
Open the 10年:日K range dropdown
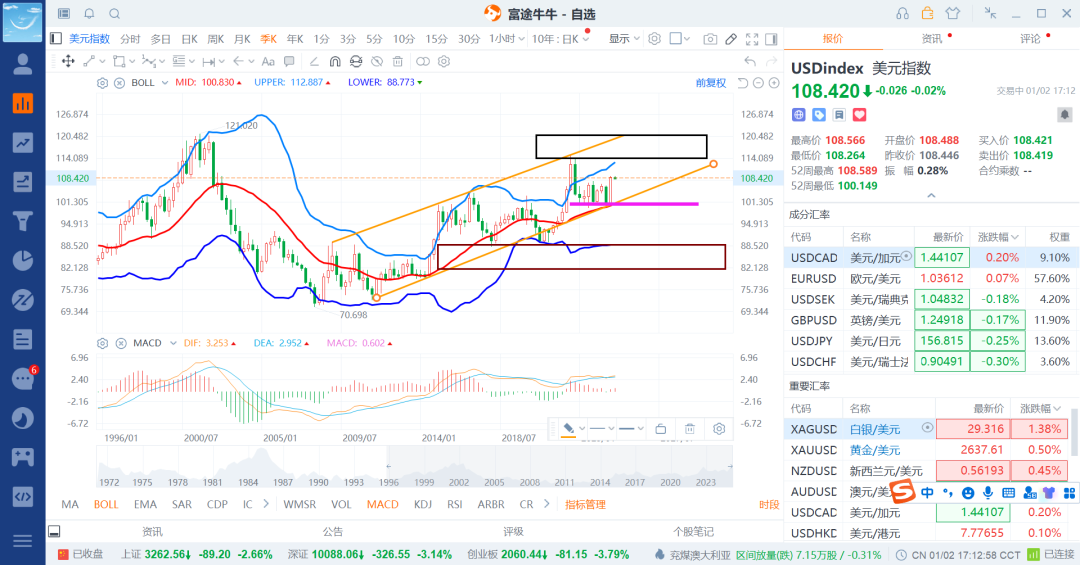pos(560,39)
